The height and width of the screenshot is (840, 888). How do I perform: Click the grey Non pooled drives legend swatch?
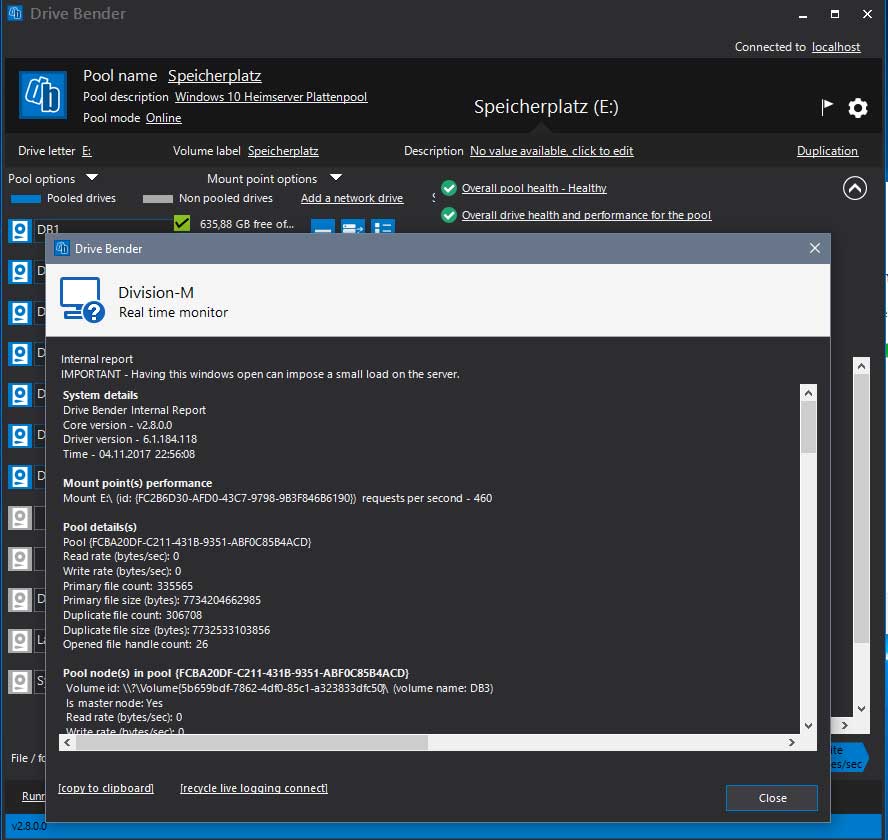tap(158, 199)
